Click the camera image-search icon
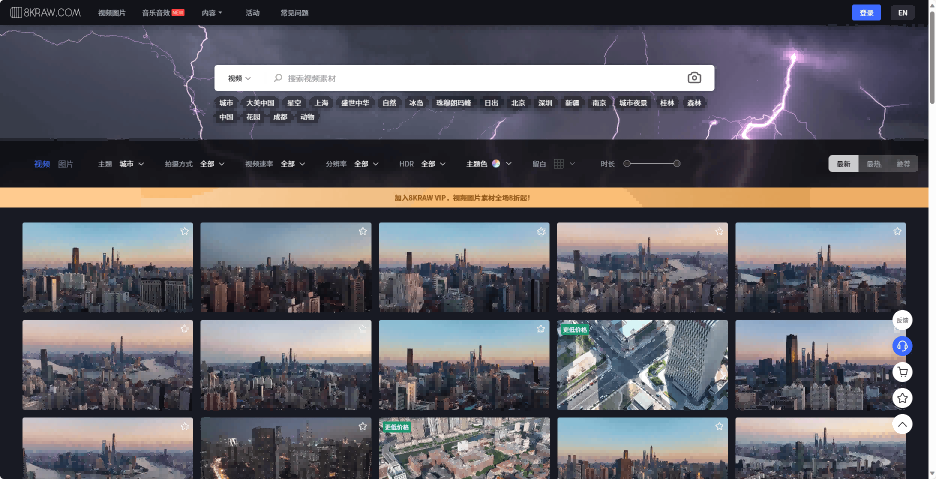This screenshot has width=936, height=479. [694, 78]
